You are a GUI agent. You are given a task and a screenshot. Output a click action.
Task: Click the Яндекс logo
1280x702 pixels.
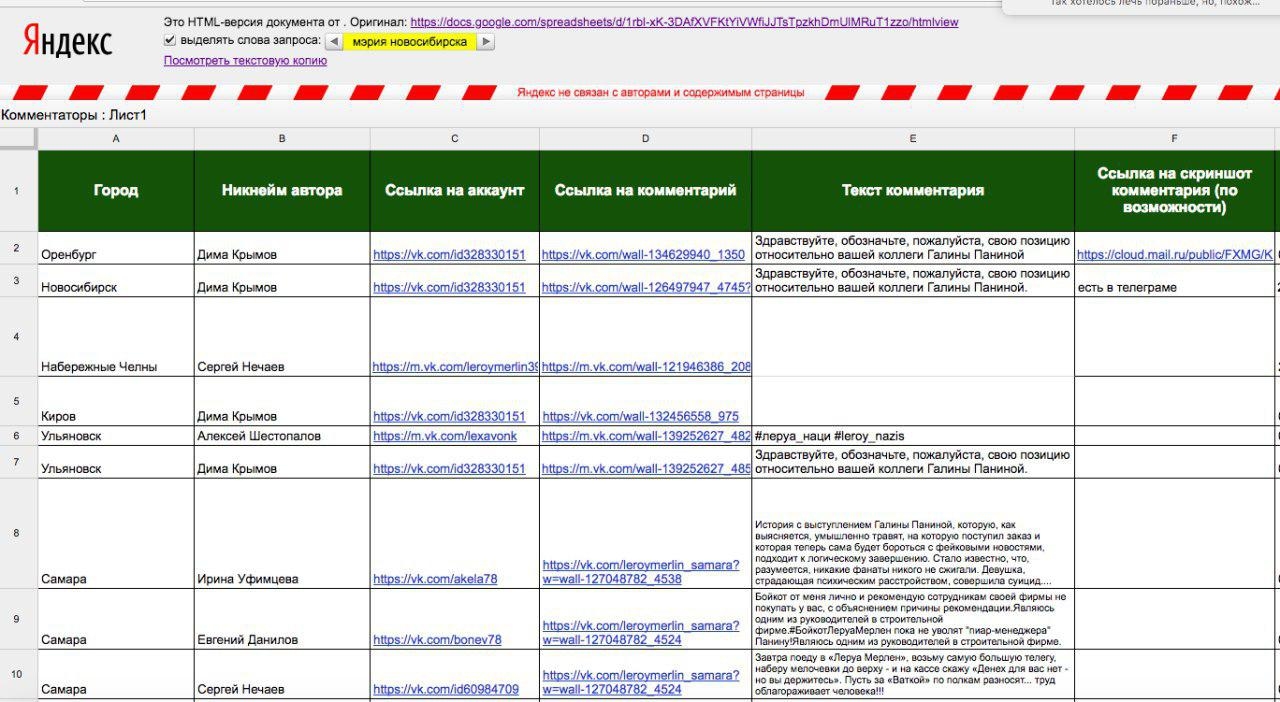(67, 42)
